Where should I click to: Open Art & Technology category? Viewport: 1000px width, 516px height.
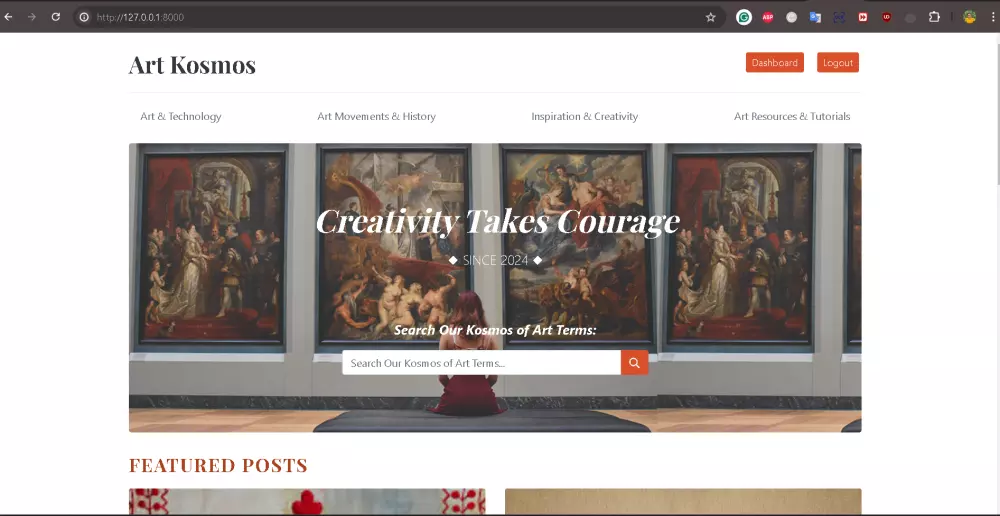tap(181, 116)
